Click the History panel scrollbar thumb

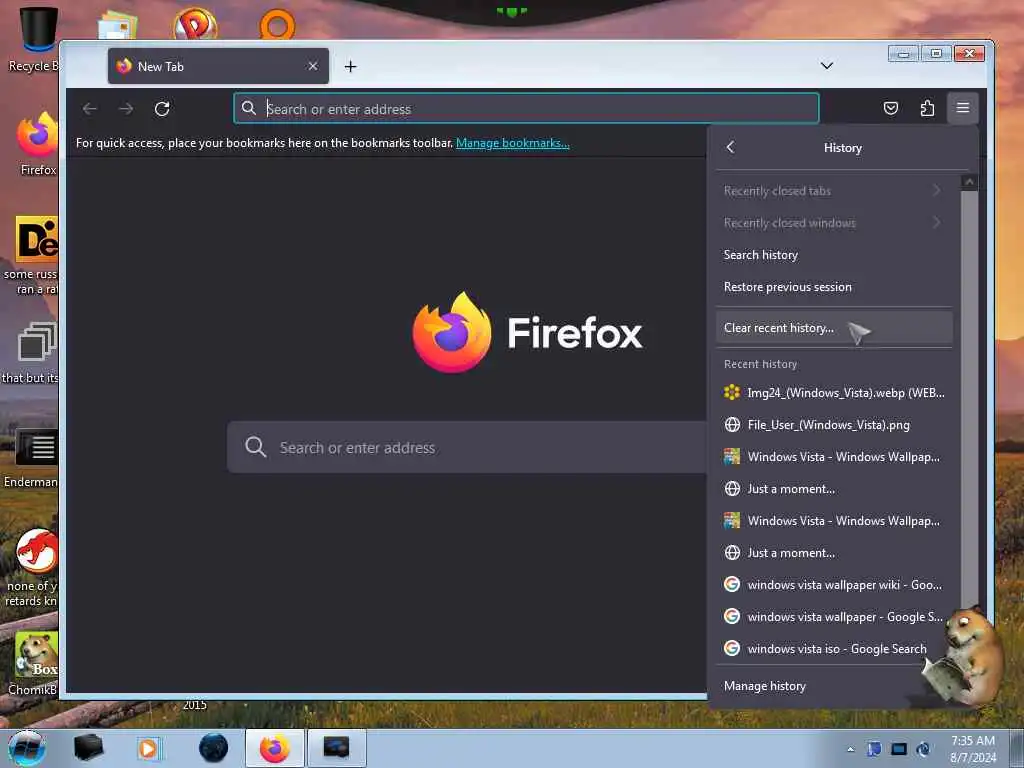point(969,398)
